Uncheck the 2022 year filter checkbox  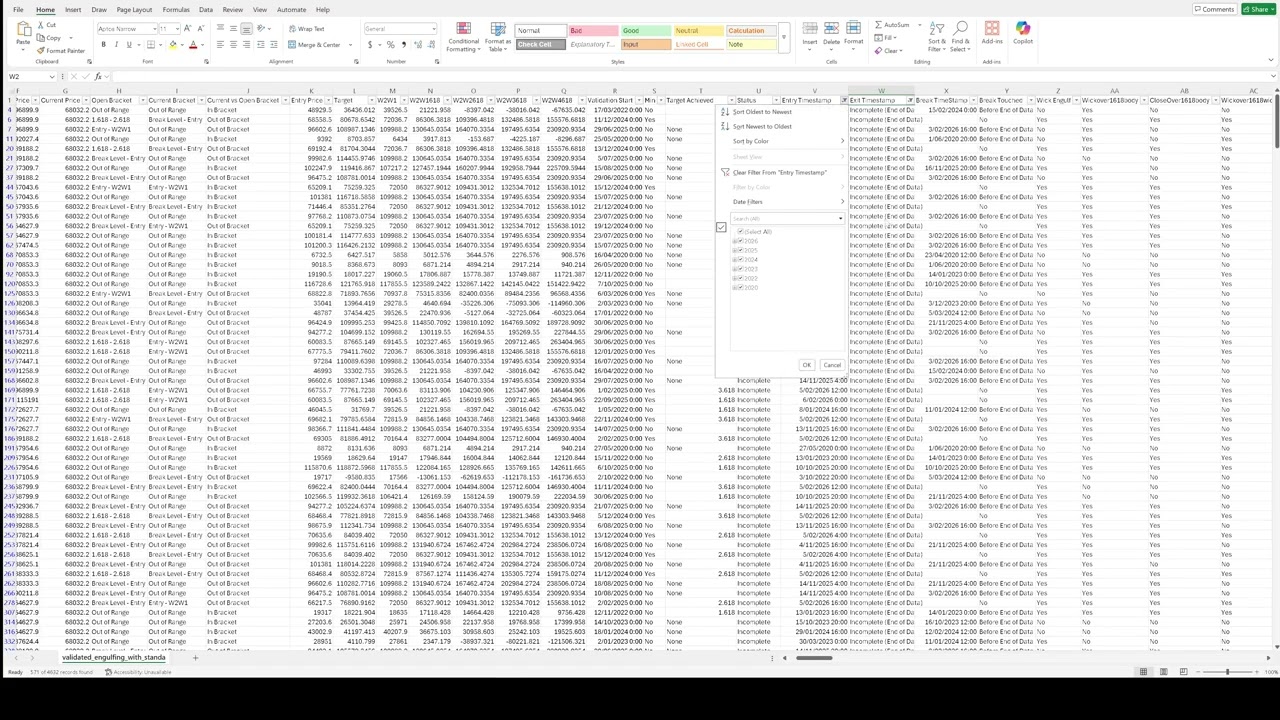point(741,278)
